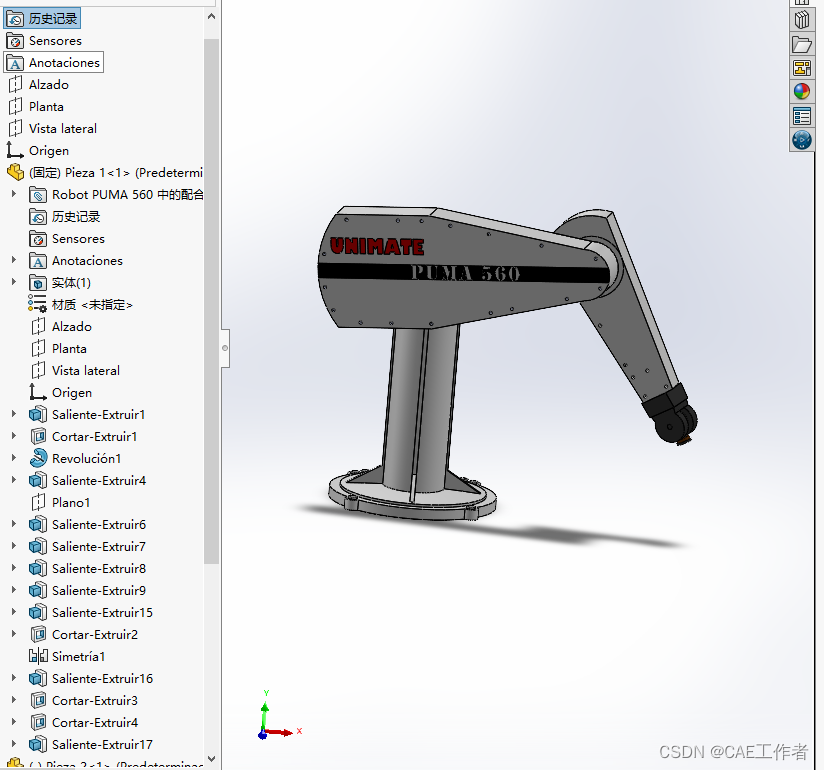
Task: Click the PUMA 560 label on robot arm
Action: click(465, 273)
